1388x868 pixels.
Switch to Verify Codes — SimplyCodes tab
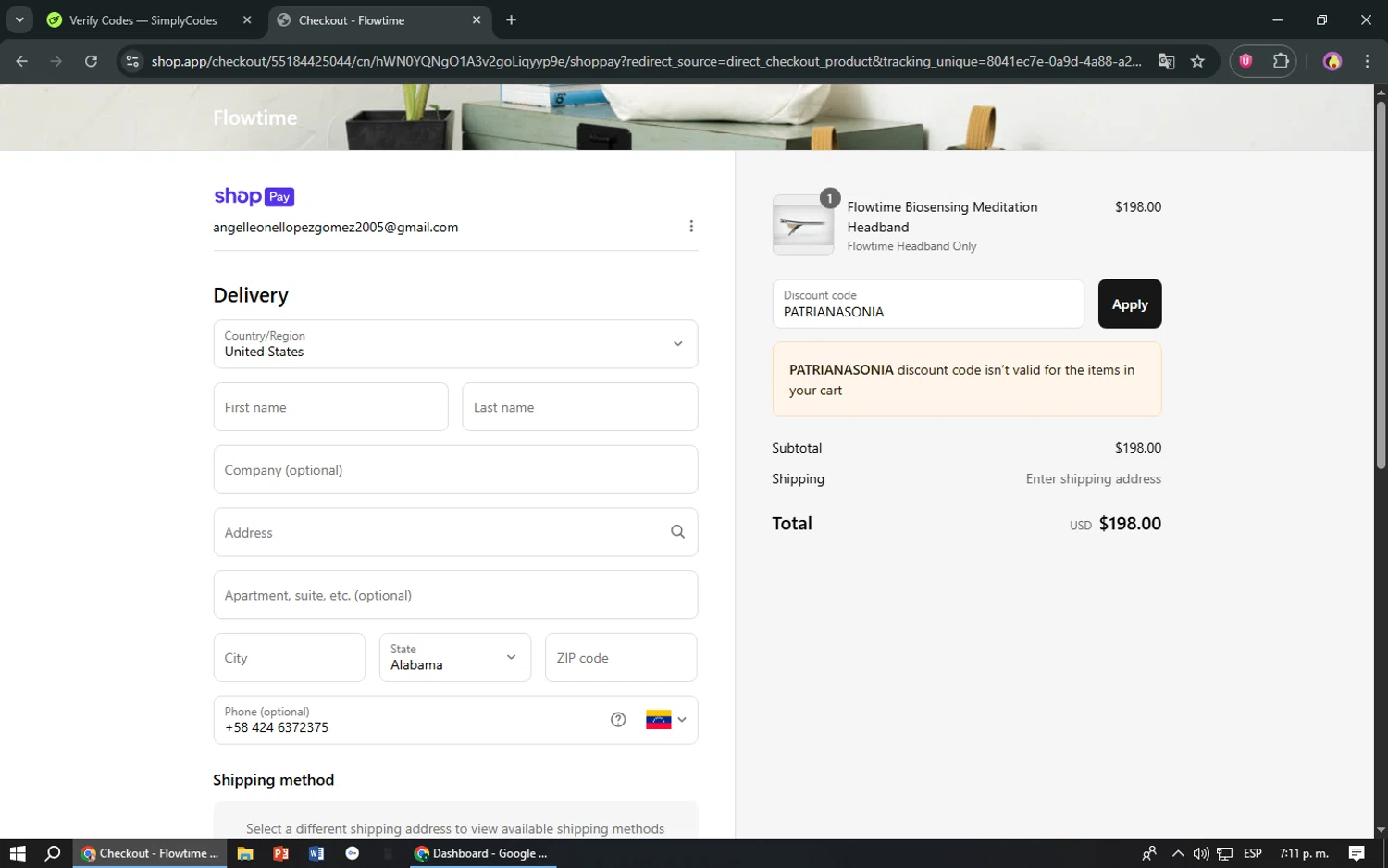(x=143, y=20)
